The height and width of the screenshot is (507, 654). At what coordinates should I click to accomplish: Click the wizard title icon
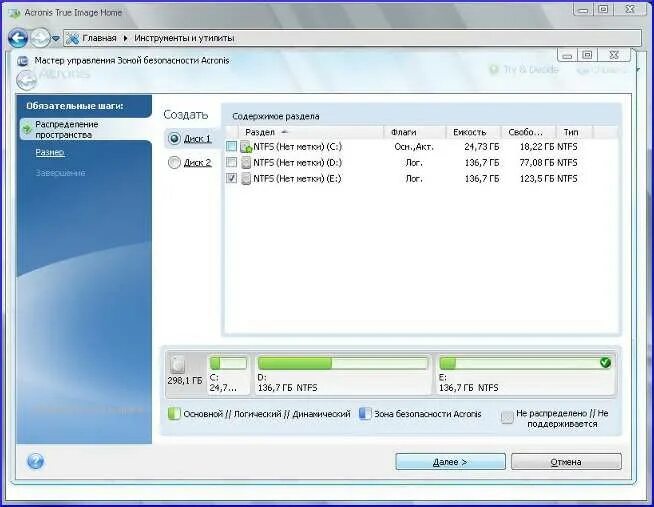point(23,61)
